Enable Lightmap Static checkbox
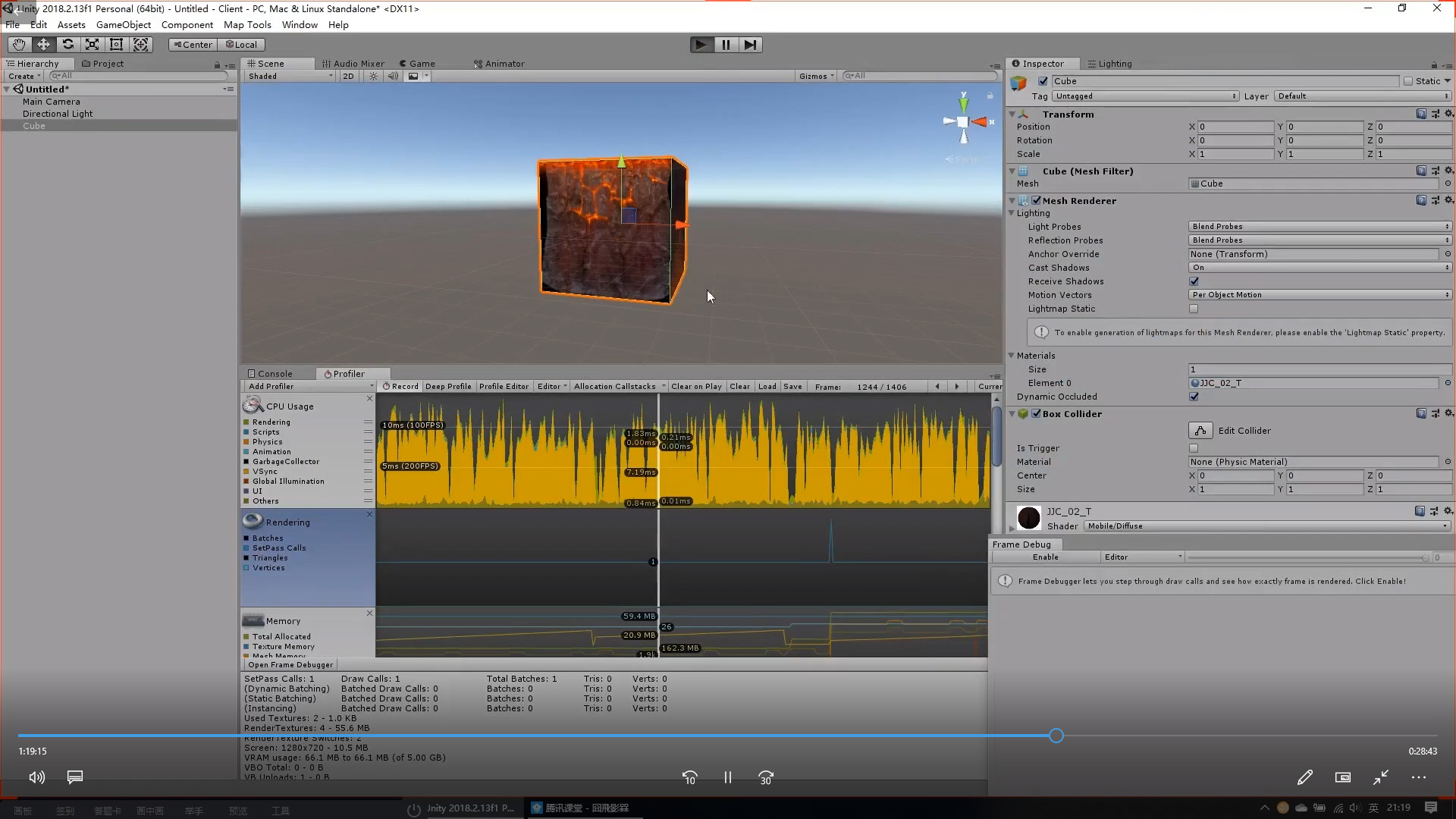The image size is (1456, 819). point(1194,309)
